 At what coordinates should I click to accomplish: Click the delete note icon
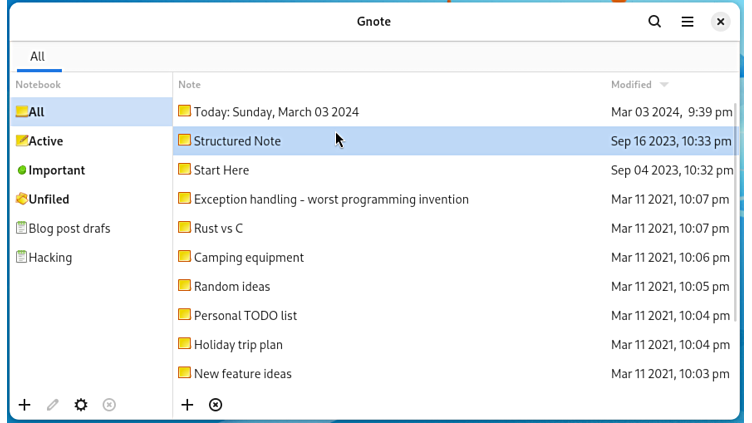pos(215,405)
